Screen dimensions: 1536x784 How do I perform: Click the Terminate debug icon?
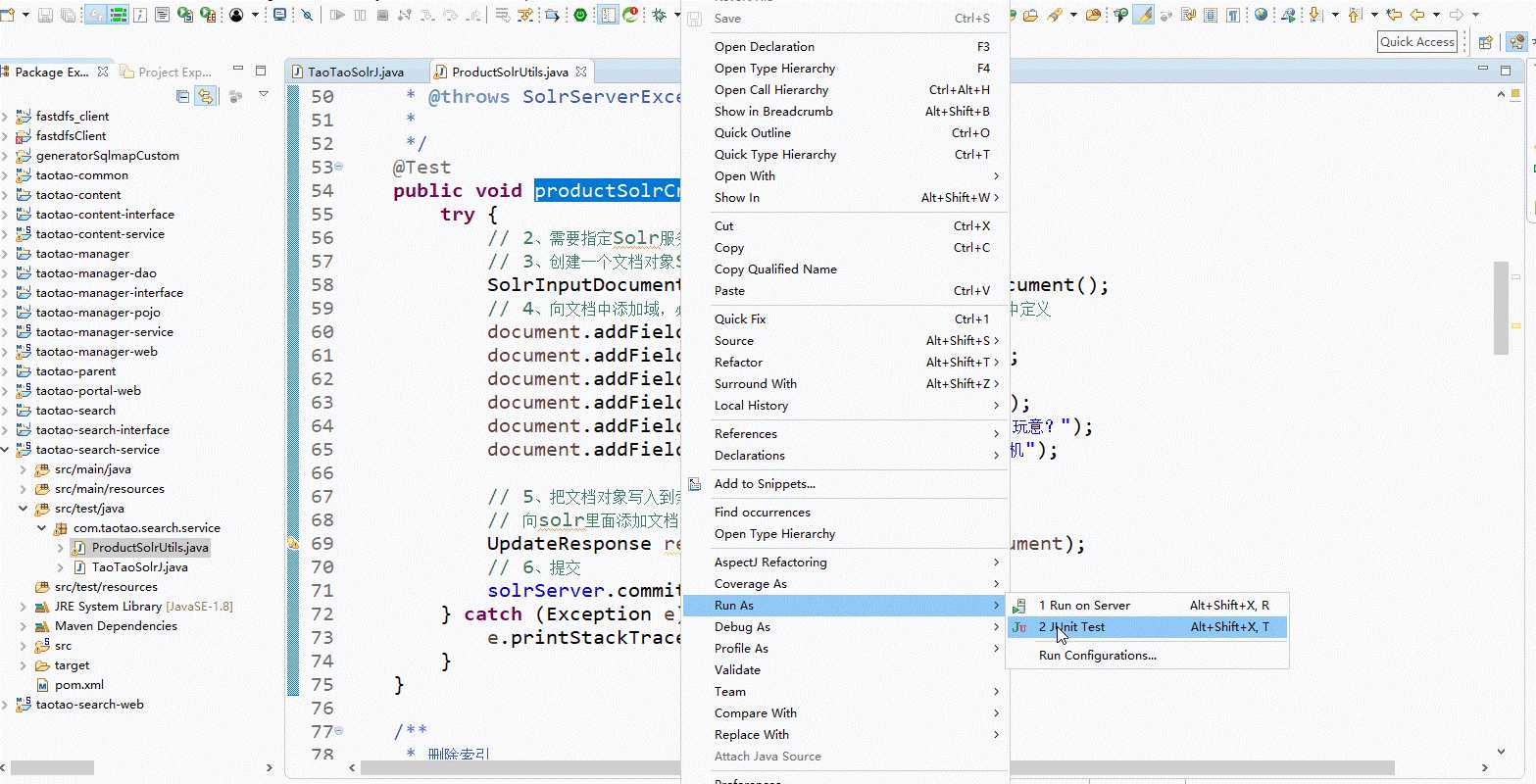[x=382, y=15]
